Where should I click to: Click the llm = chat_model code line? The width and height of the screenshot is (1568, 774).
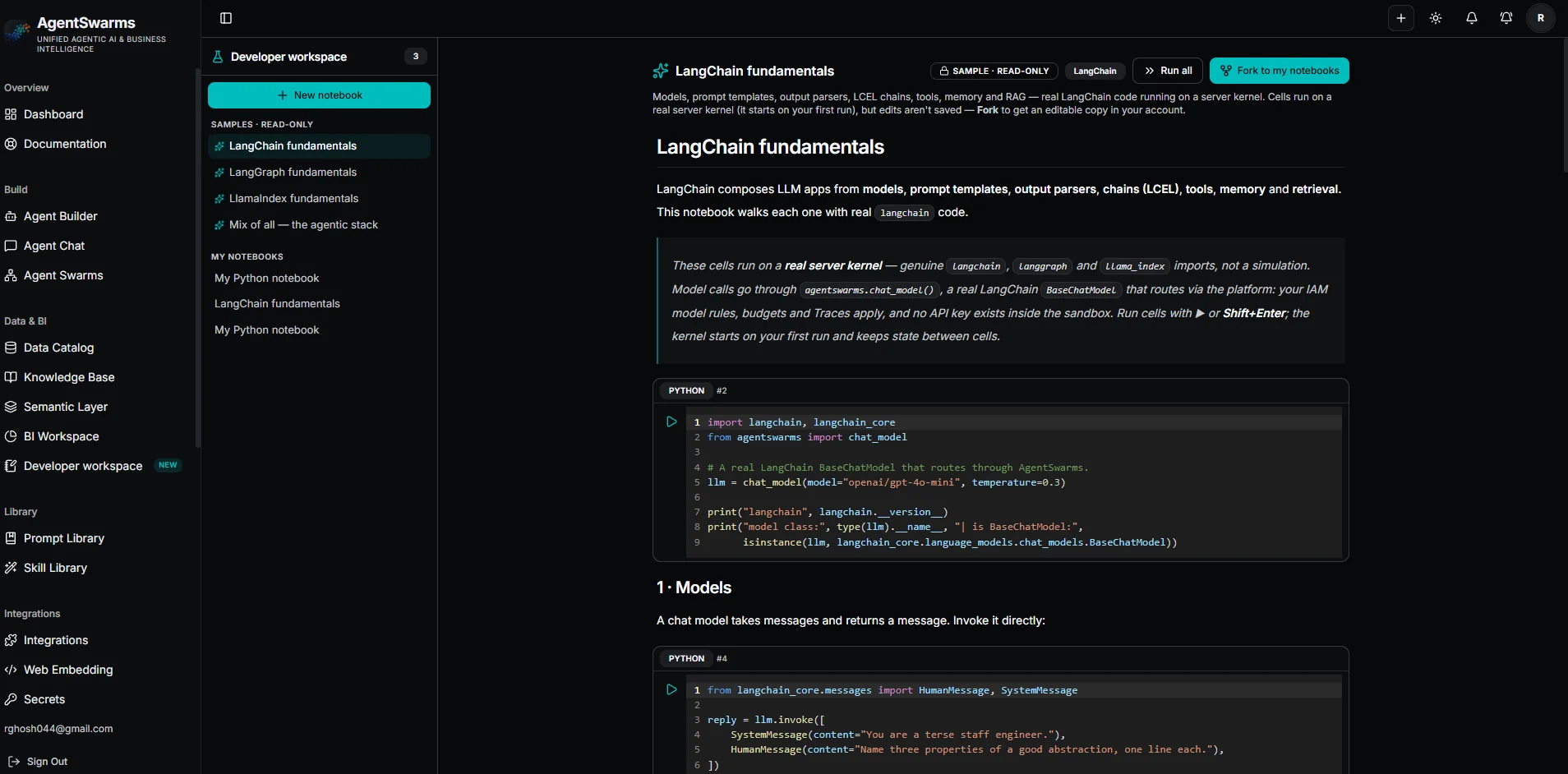point(886,482)
